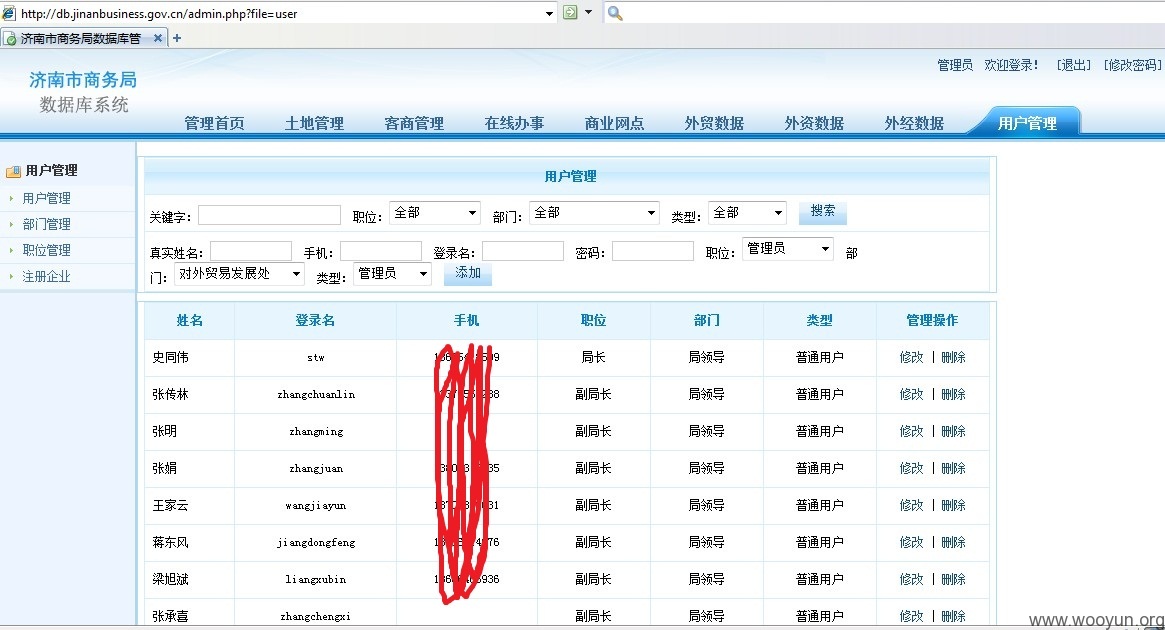
Task: Click 修改 for user 史同伟
Action: click(x=912, y=357)
